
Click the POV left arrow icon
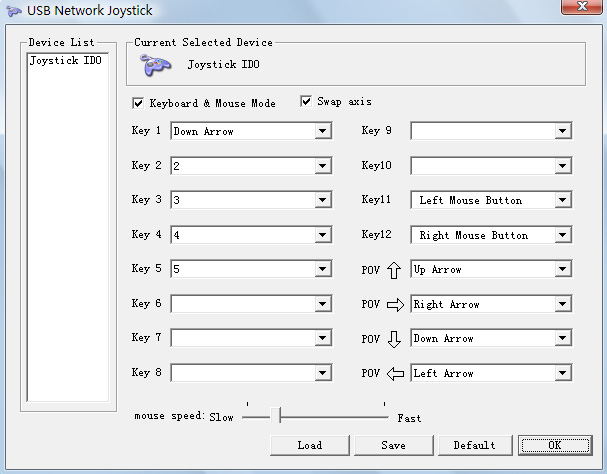(395, 374)
